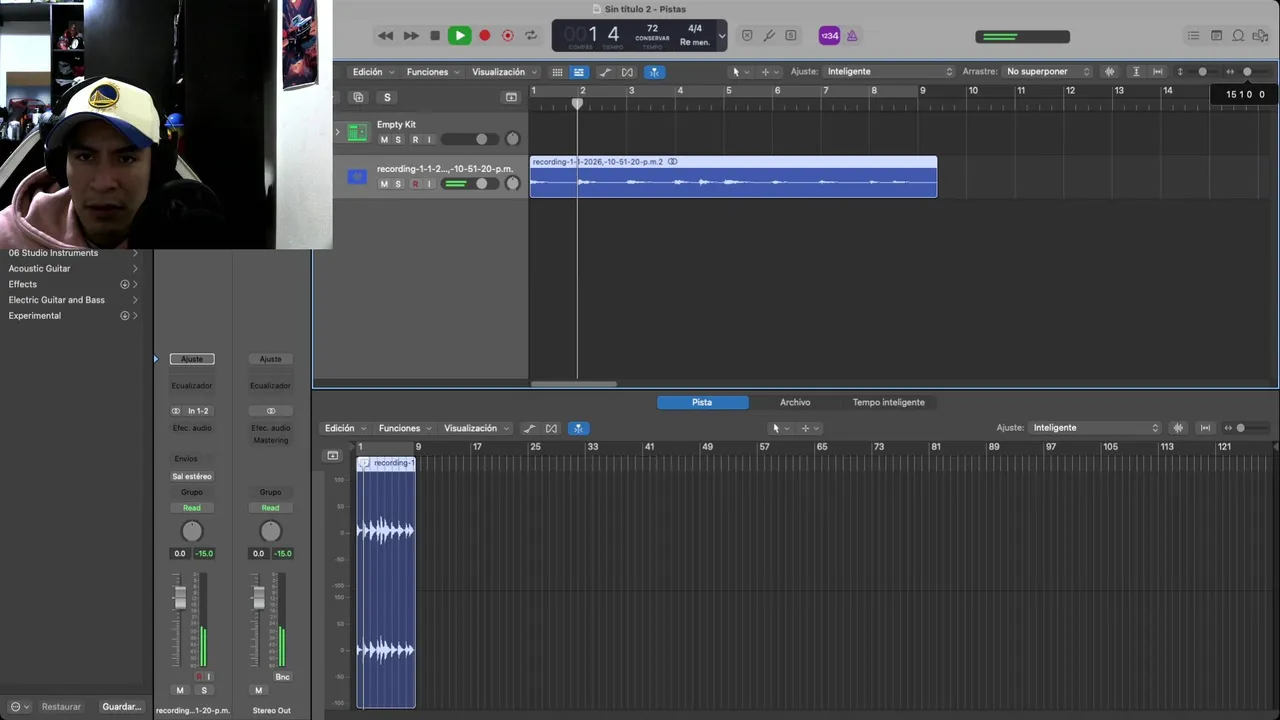Click the red Record button
Screen dimensions: 1280x720
[485, 36]
